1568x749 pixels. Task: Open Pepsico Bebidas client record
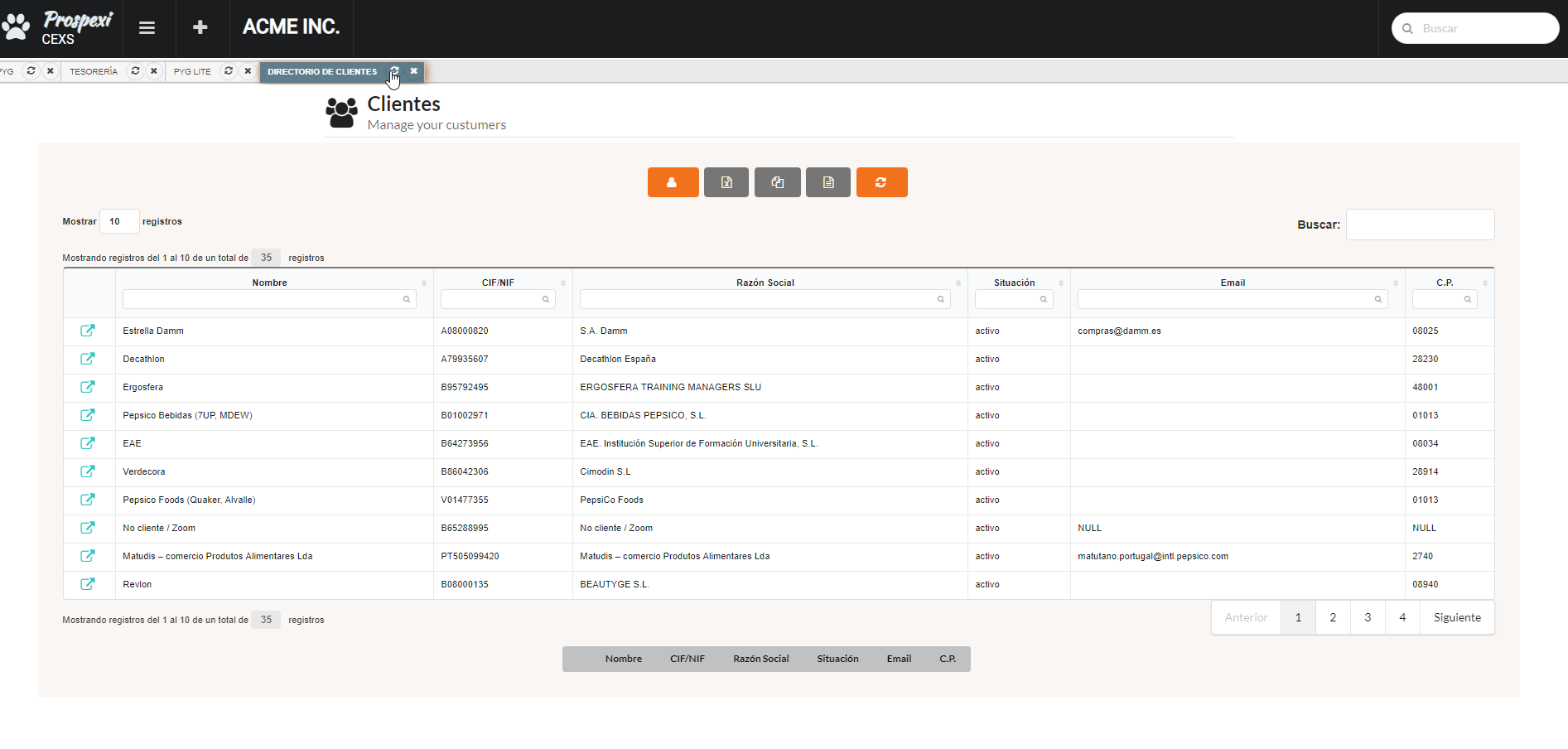coord(87,415)
